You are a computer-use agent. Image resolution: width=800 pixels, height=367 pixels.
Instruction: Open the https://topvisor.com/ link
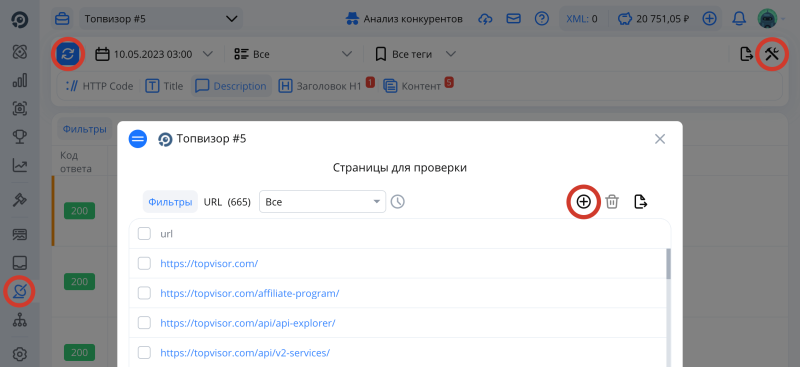point(209,263)
